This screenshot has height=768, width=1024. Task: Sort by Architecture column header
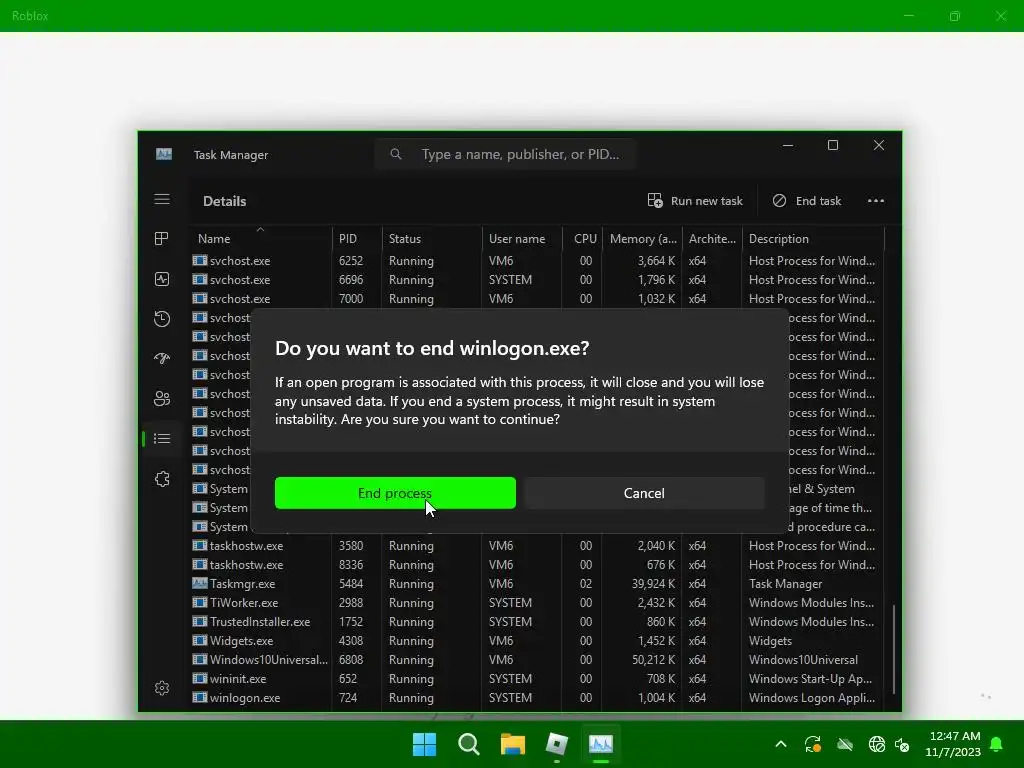click(x=712, y=238)
